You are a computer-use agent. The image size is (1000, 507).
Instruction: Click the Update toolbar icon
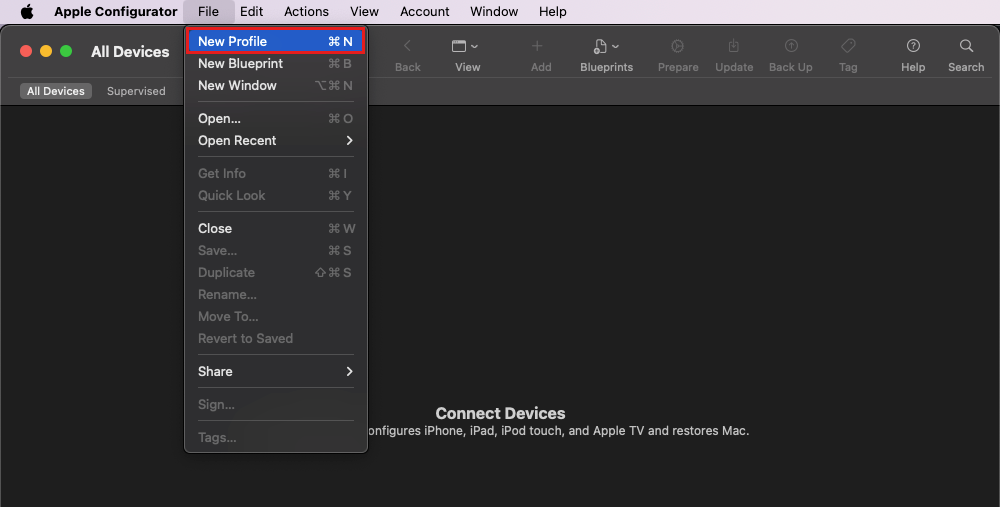pyautogui.click(x=733, y=47)
